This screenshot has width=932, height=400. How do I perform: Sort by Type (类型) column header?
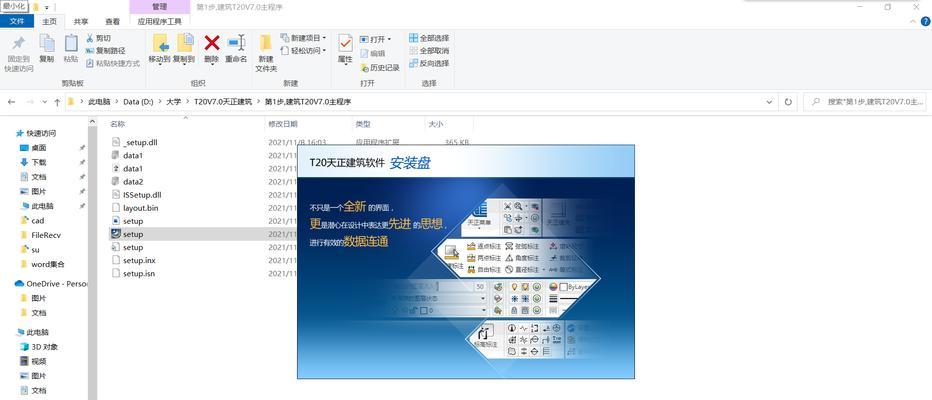(x=363, y=124)
